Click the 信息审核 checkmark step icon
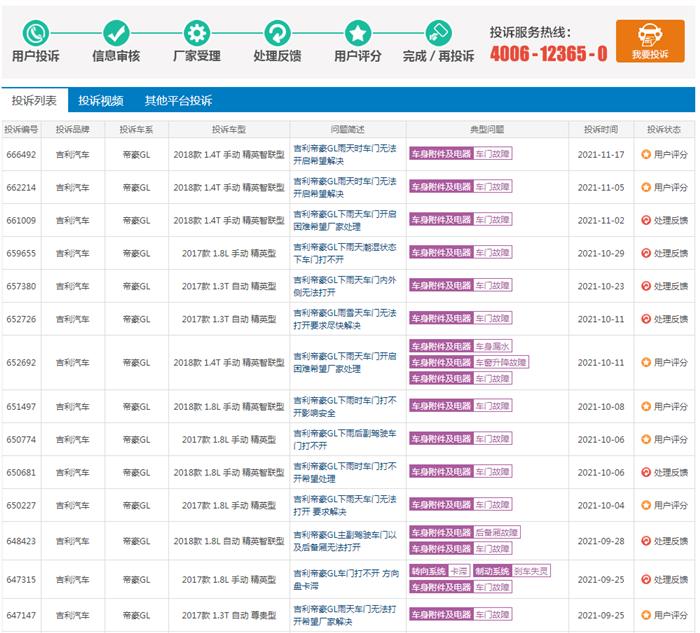The width and height of the screenshot is (700, 633). click(116, 33)
